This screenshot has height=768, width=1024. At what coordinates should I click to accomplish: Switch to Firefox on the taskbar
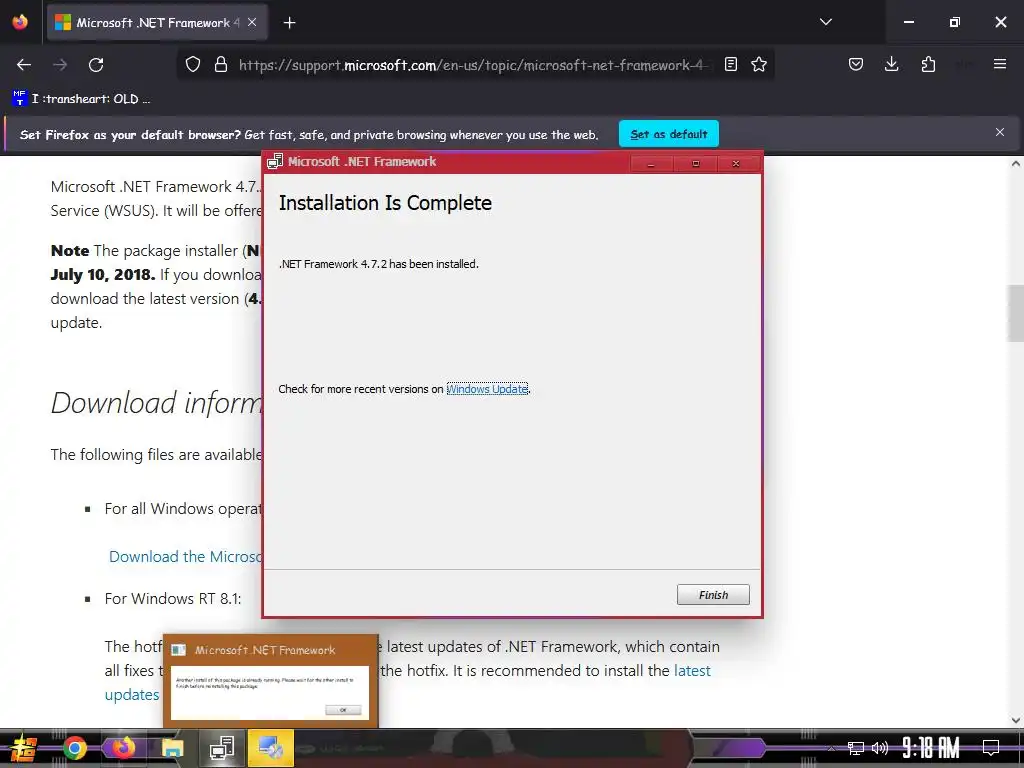pos(123,748)
